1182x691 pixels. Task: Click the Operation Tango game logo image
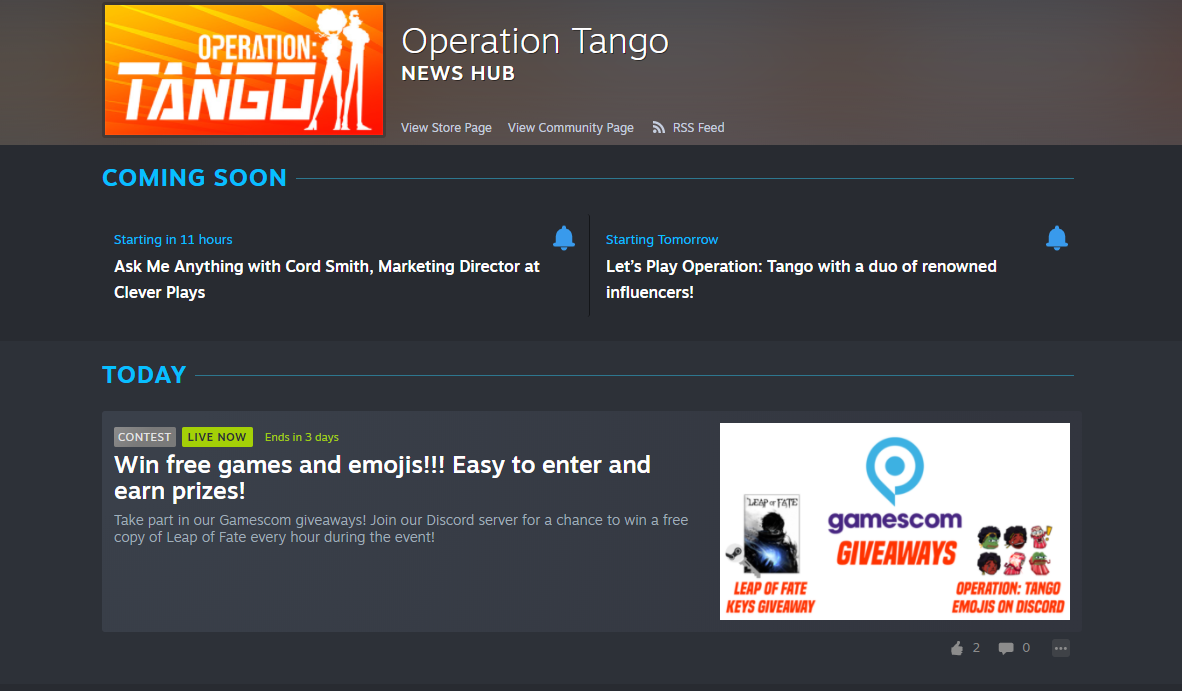(243, 70)
